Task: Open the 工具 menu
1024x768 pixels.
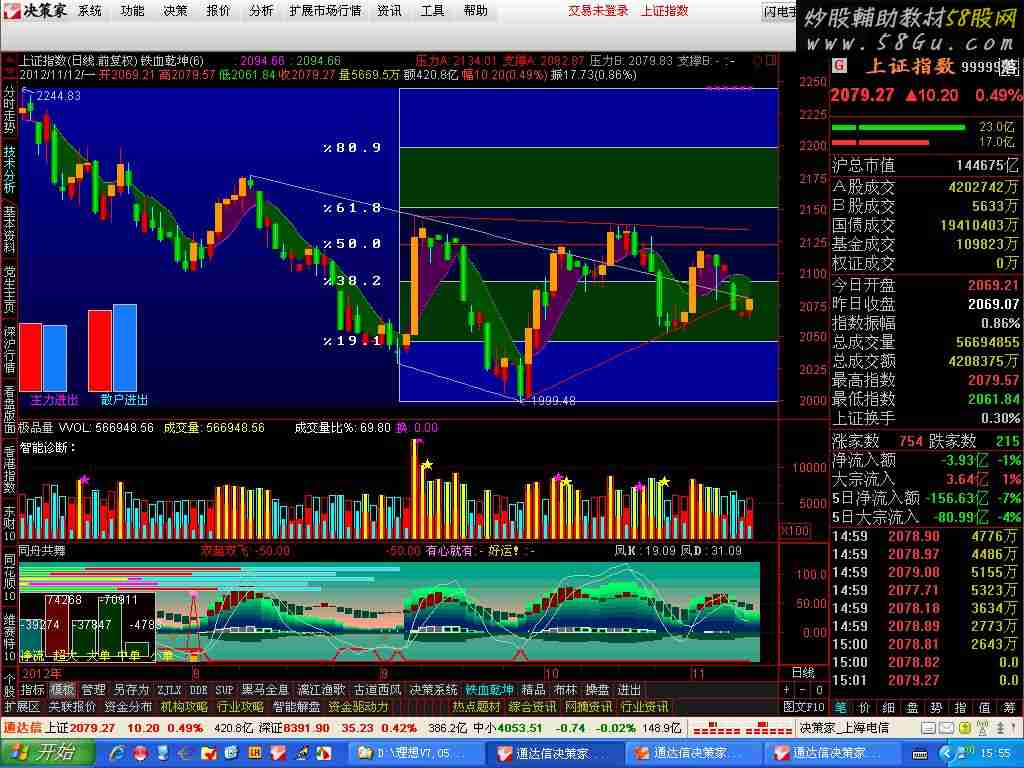Action: click(432, 10)
